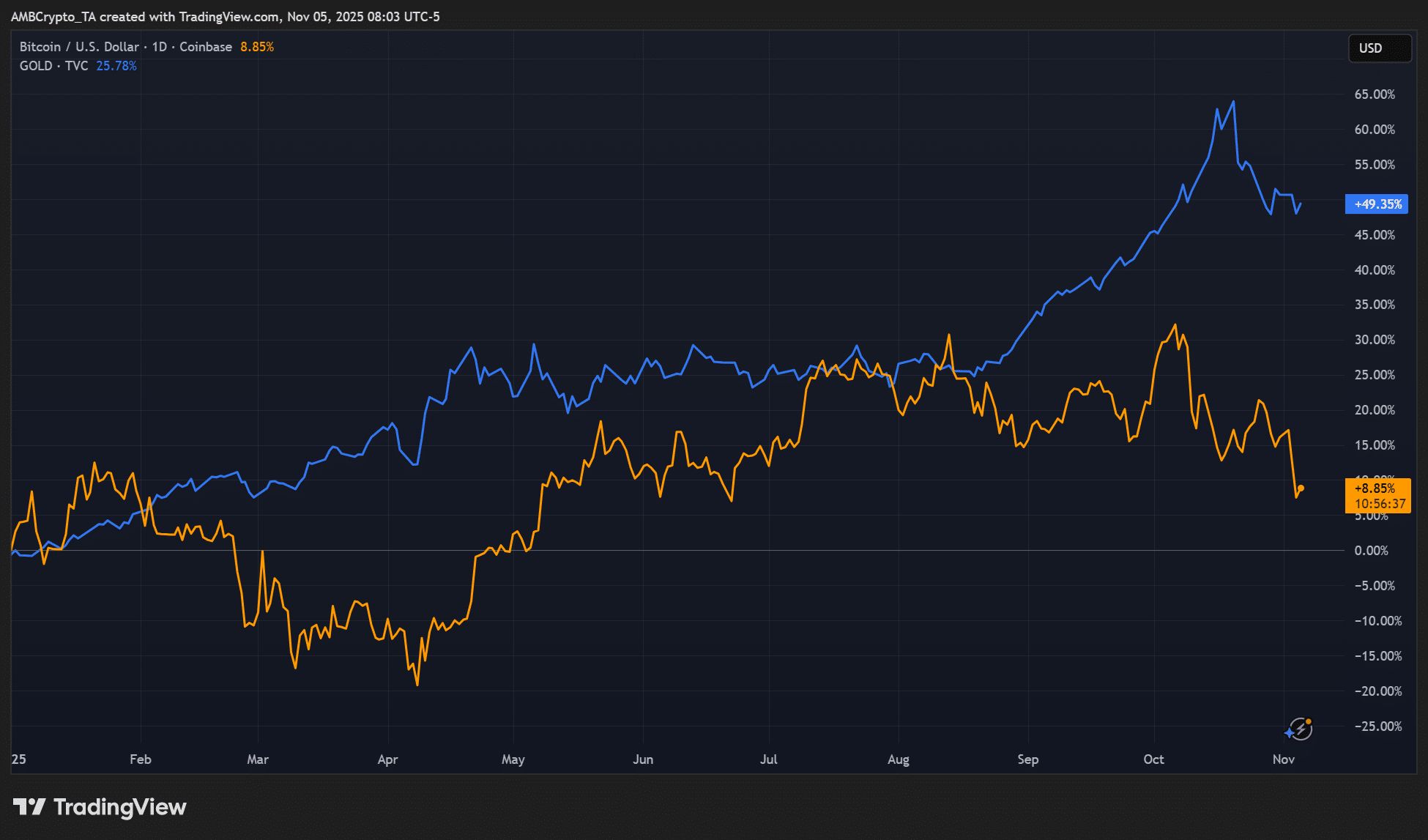Click the −25.00% axis label
Screen dimensions: 1428x840
(x=1378, y=726)
